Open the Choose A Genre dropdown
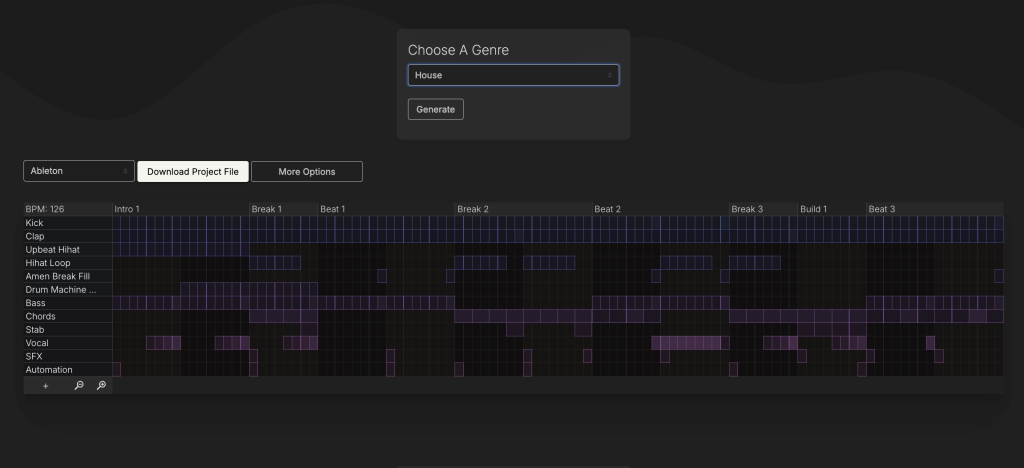The width and height of the screenshot is (1024, 468). [513, 75]
